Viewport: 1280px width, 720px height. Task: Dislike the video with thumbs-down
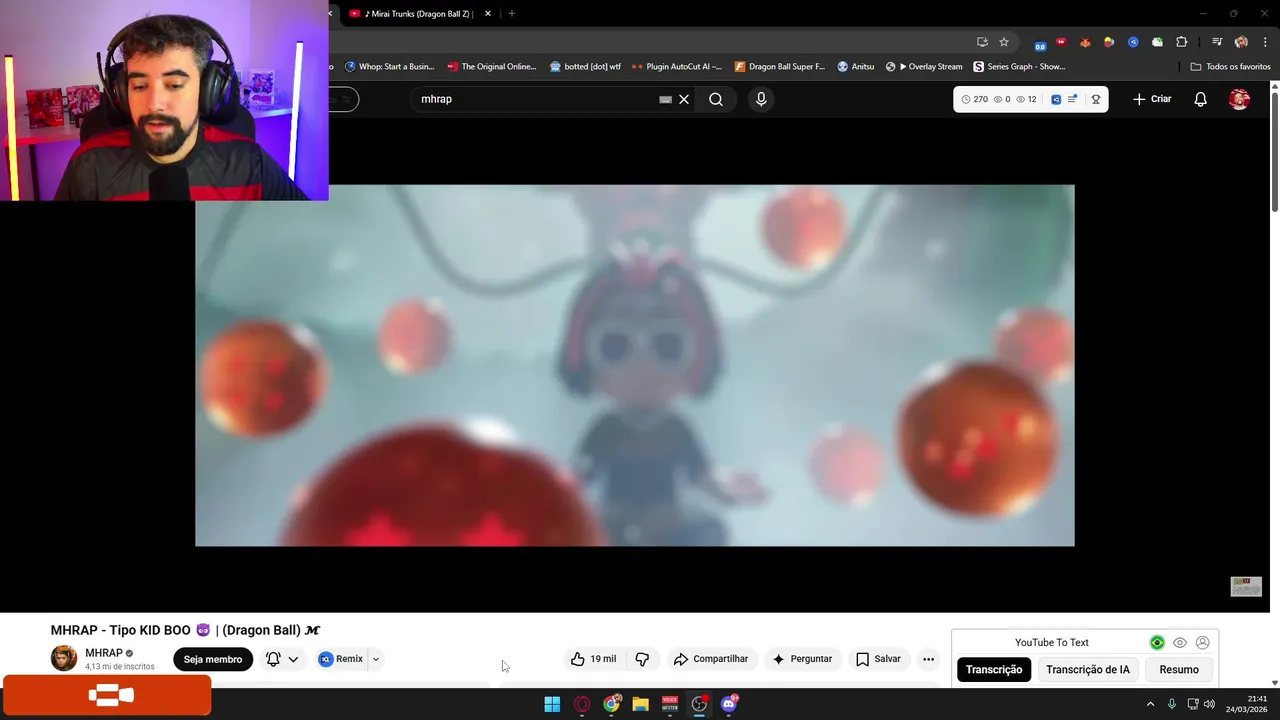point(642,659)
